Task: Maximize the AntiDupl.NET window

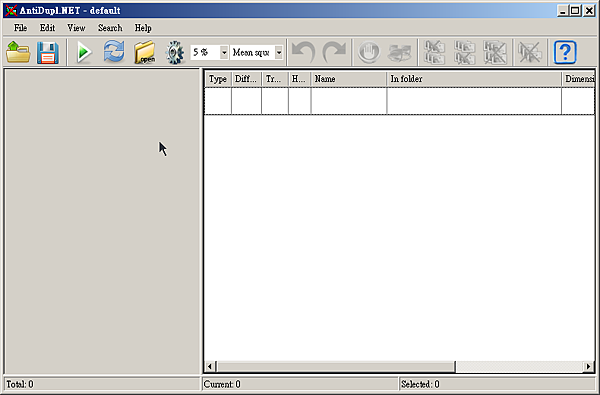Action: 575,10
